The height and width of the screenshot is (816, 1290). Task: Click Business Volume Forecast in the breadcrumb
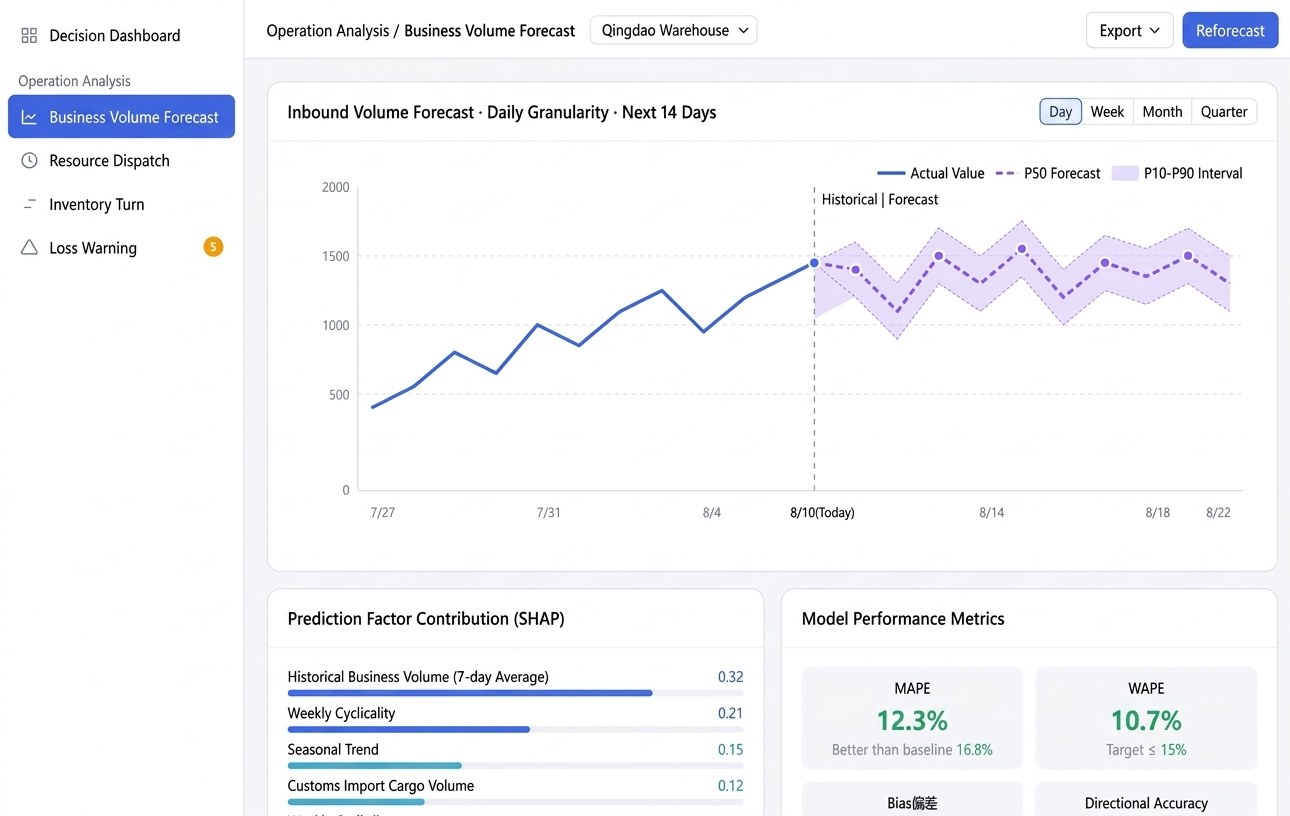click(x=490, y=31)
